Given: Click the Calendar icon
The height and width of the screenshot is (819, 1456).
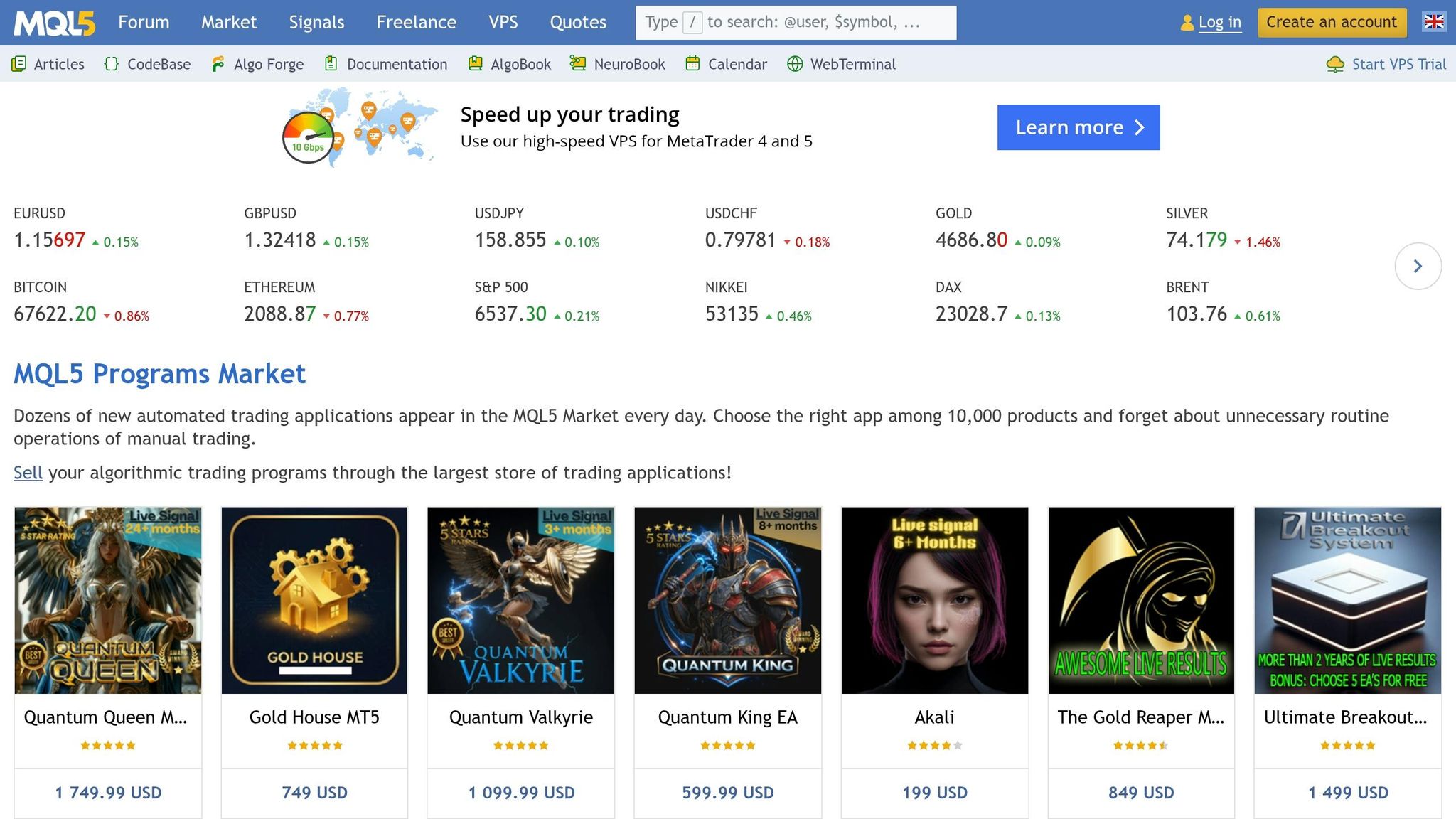Looking at the screenshot, I should (x=692, y=64).
